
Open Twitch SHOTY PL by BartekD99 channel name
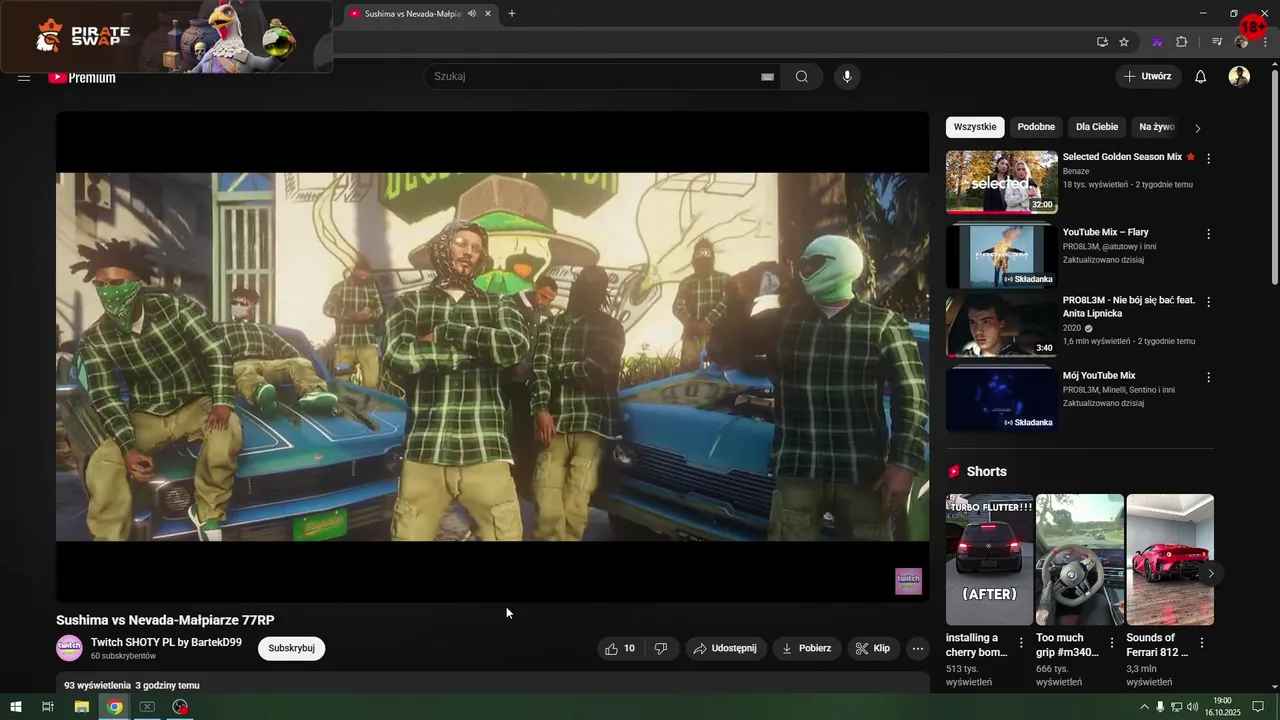[166, 642]
